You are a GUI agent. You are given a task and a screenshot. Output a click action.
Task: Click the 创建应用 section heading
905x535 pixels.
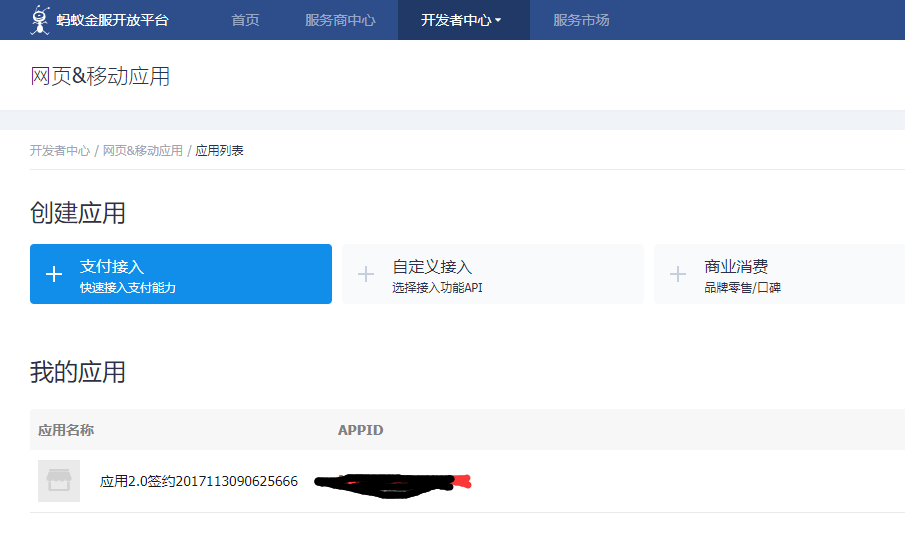click(78, 213)
